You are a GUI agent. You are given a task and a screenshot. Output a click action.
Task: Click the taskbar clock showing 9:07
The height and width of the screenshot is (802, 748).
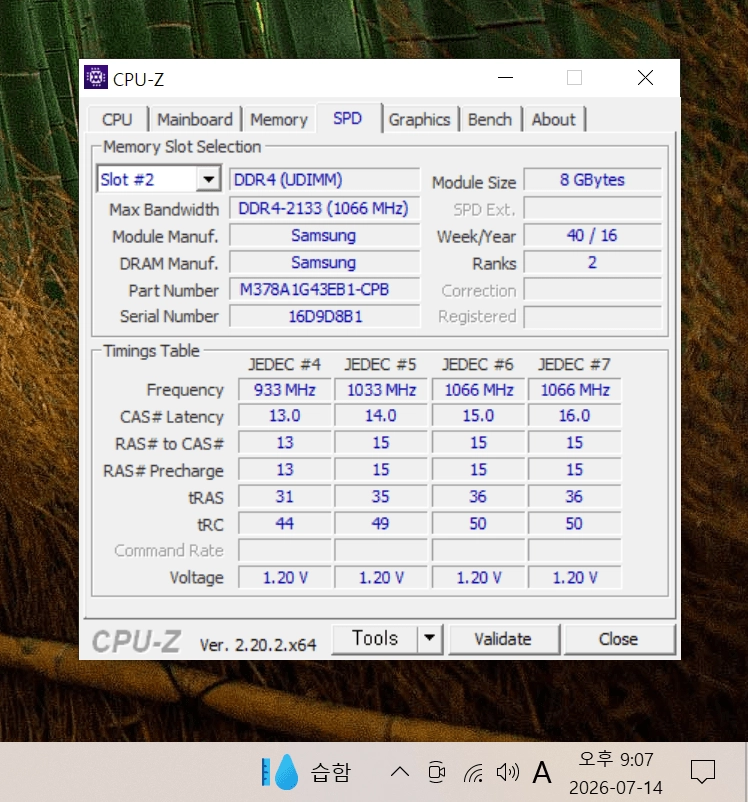pos(615,773)
